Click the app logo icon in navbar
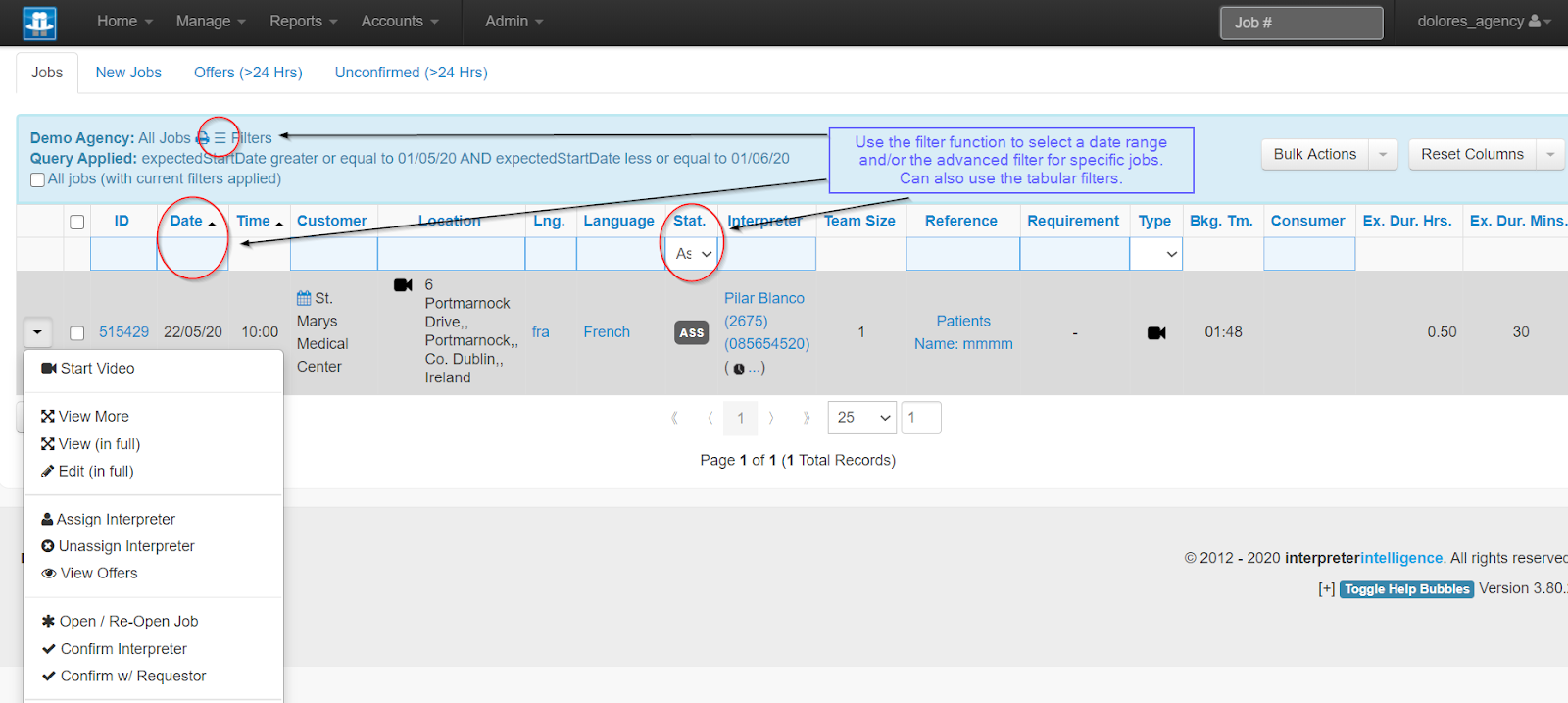1568x703 pixels. pyautogui.click(x=39, y=23)
